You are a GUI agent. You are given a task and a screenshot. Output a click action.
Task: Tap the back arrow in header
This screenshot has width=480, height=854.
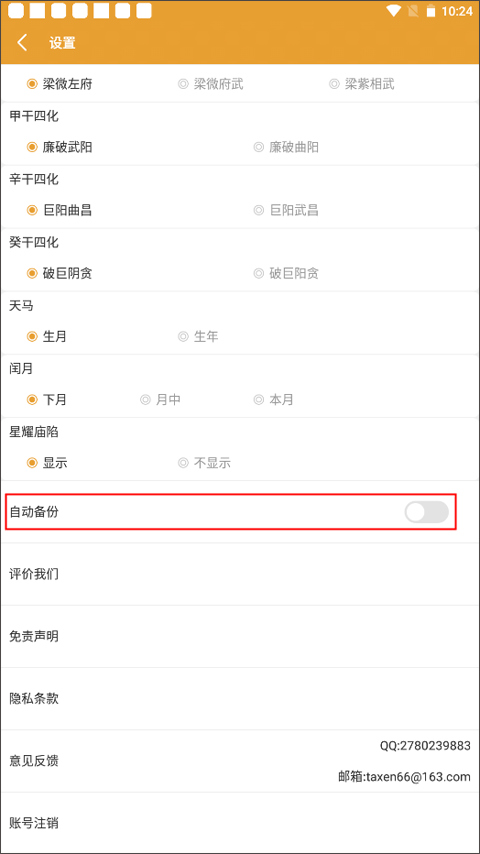point(22,42)
